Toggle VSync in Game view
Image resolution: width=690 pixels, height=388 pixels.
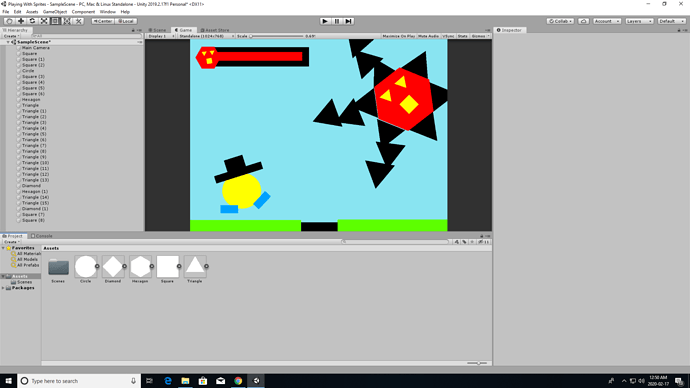pos(448,36)
